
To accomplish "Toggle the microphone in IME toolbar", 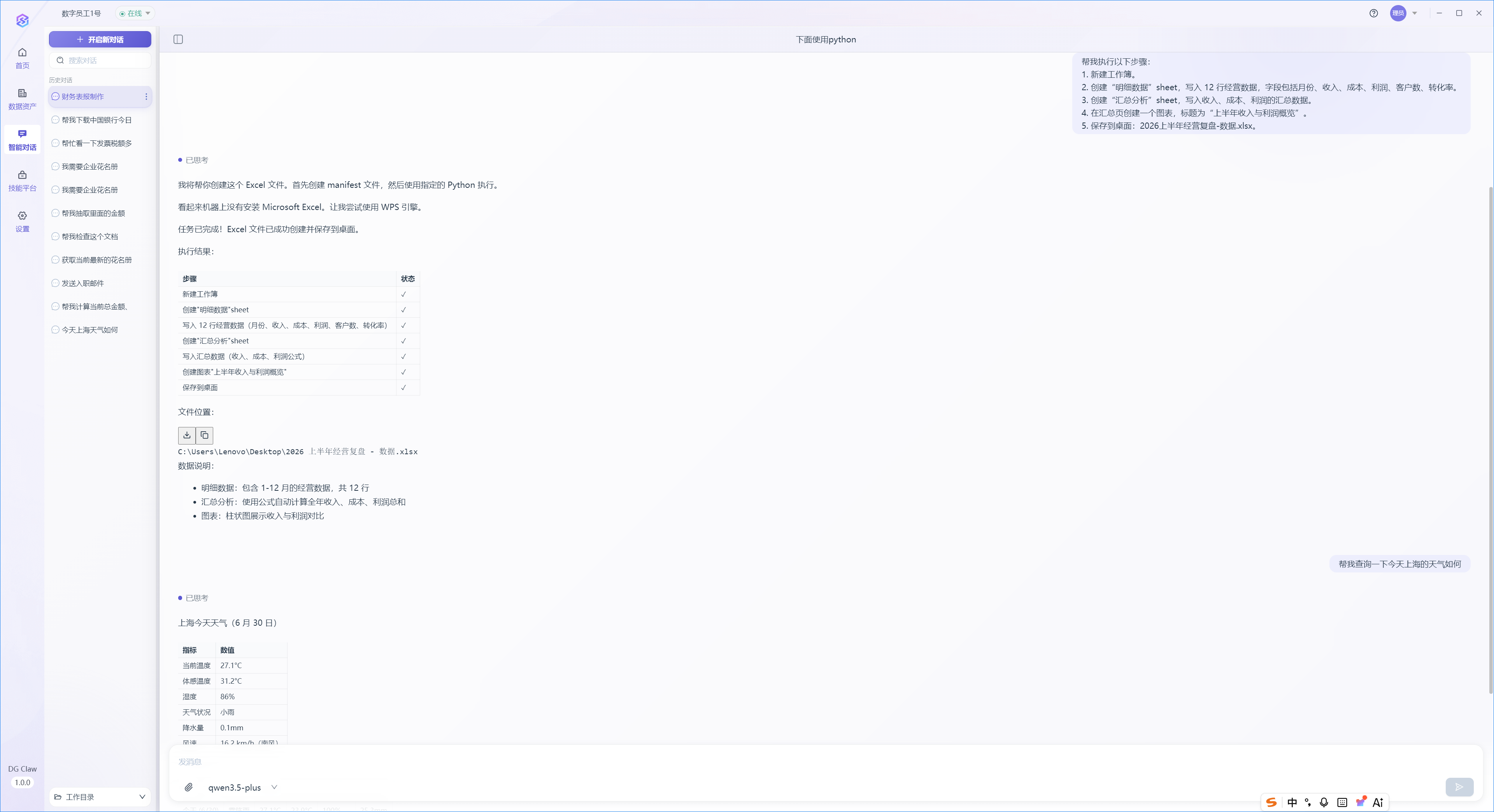I will pos(1324,802).
